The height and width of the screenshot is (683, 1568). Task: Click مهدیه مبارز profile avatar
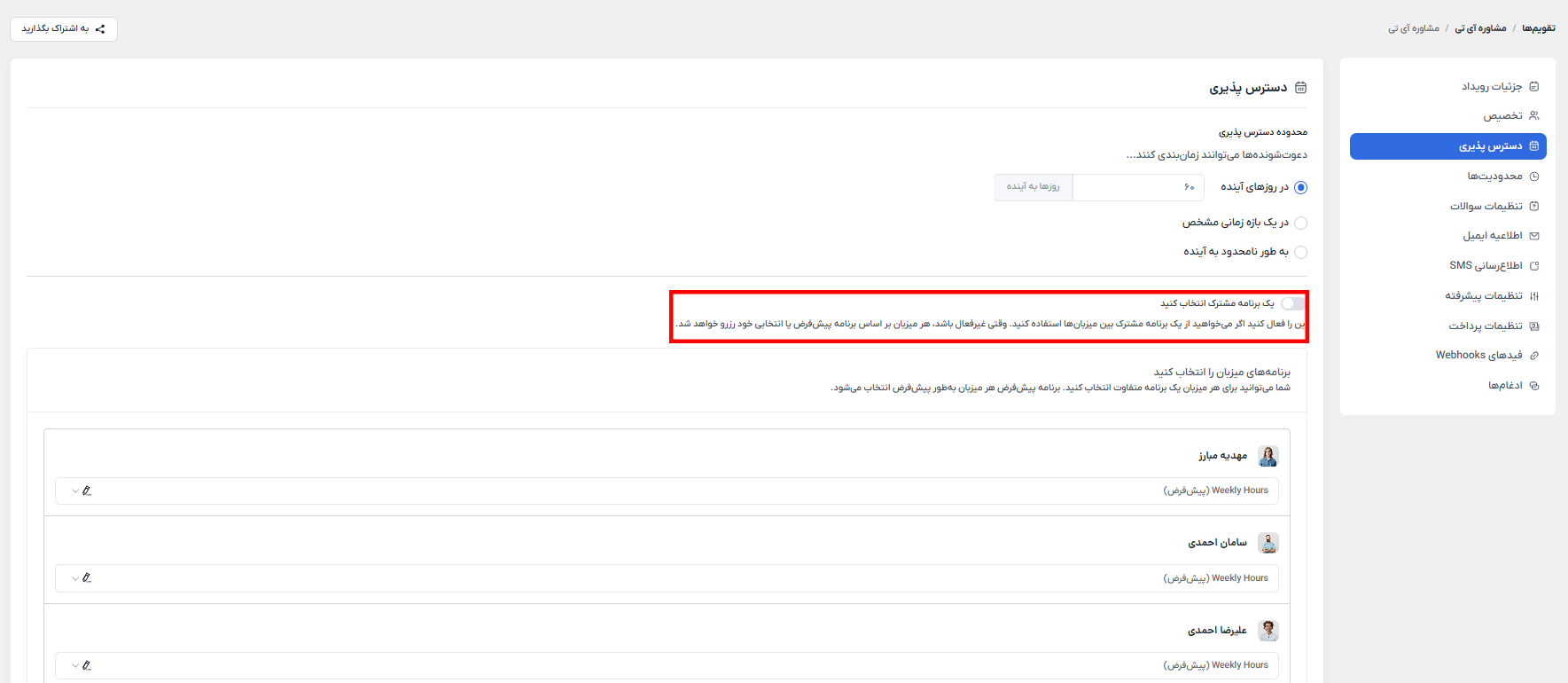click(1268, 456)
